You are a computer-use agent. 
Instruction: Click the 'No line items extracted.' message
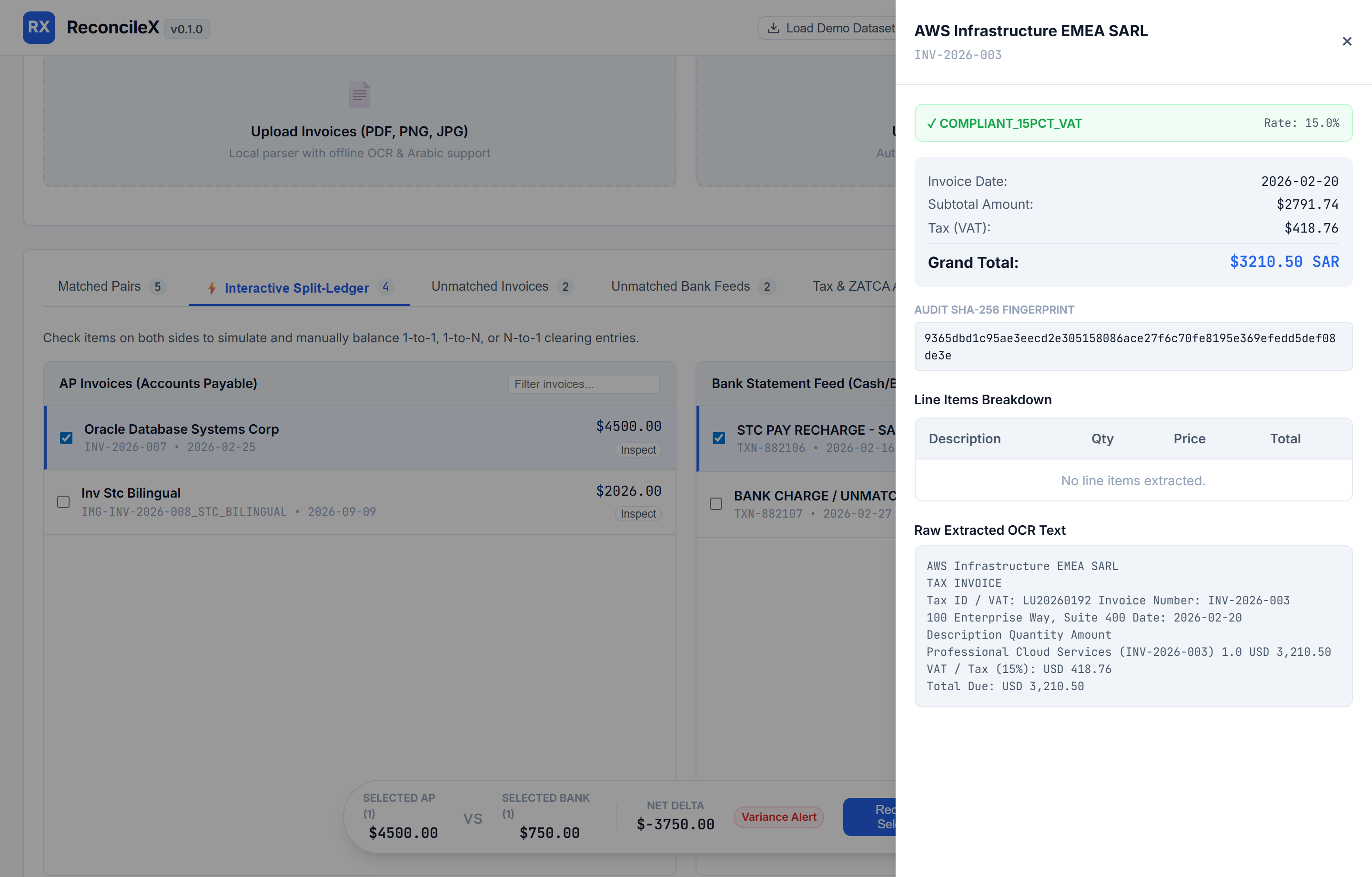click(x=1133, y=481)
